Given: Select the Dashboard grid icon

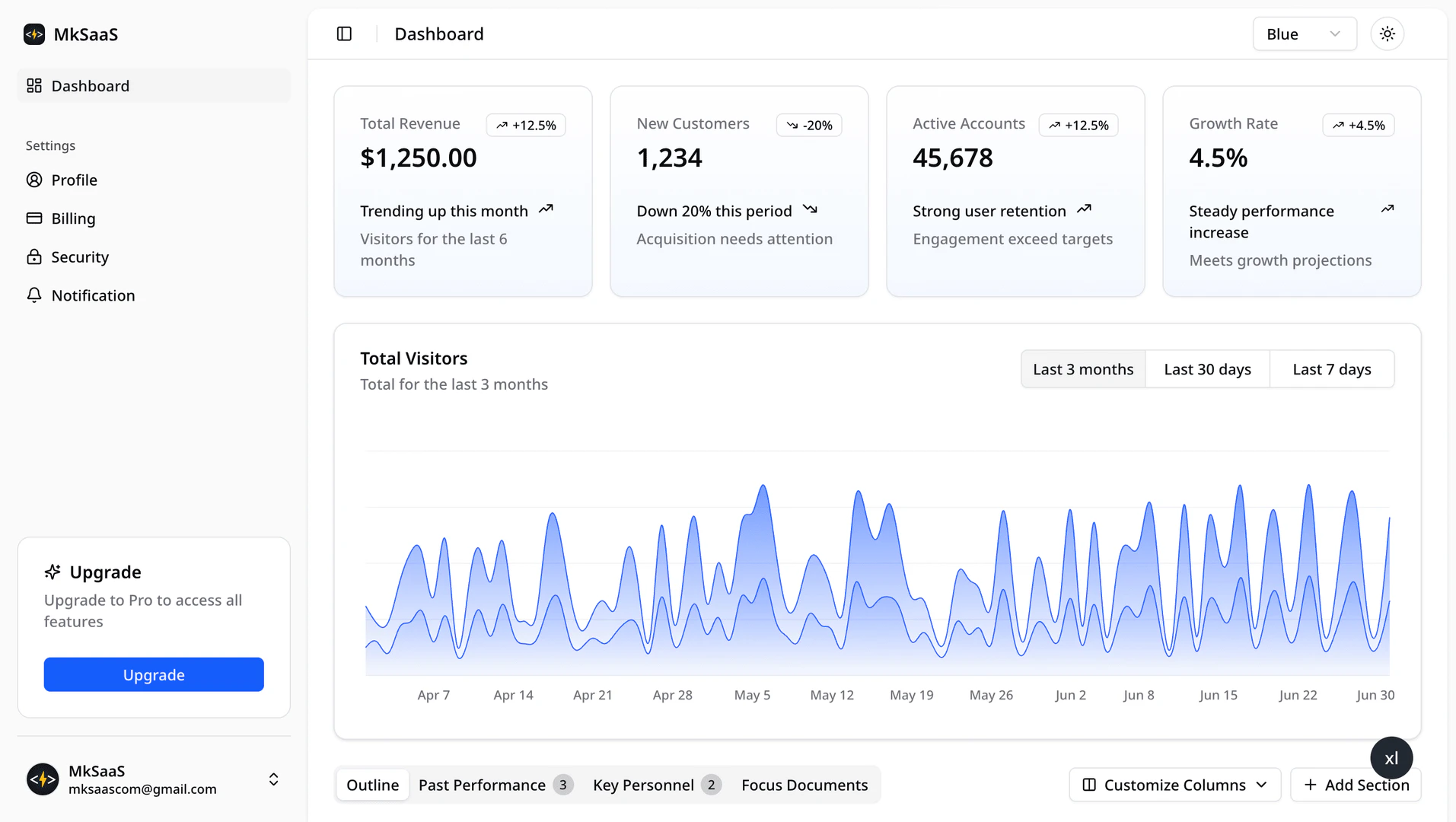Looking at the screenshot, I should click(33, 86).
